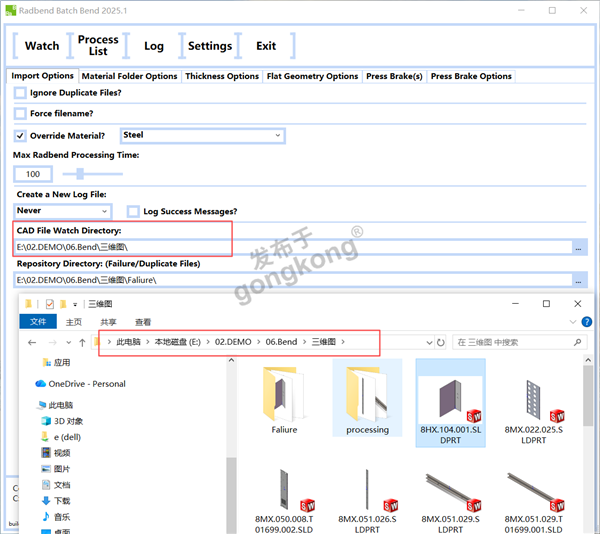Open the Never log file dropdown

click(62, 211)
